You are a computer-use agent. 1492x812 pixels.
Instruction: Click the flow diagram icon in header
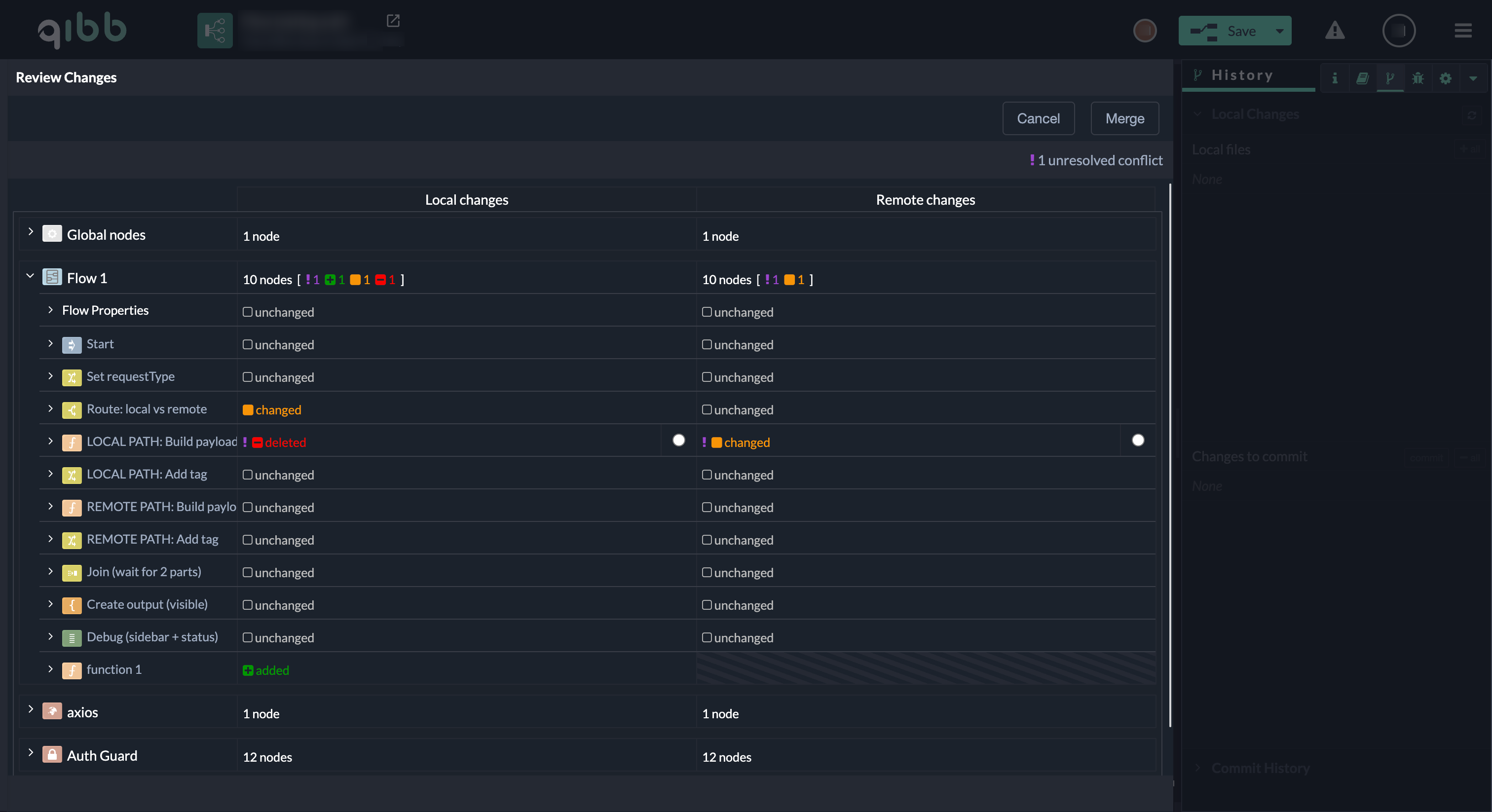pyautogui.click(x=214, y=31)
